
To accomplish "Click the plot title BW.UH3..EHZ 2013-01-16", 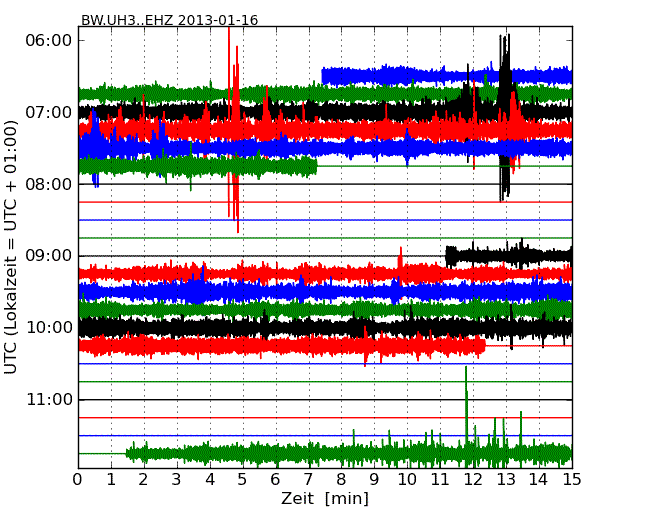I will pos(169,20).
